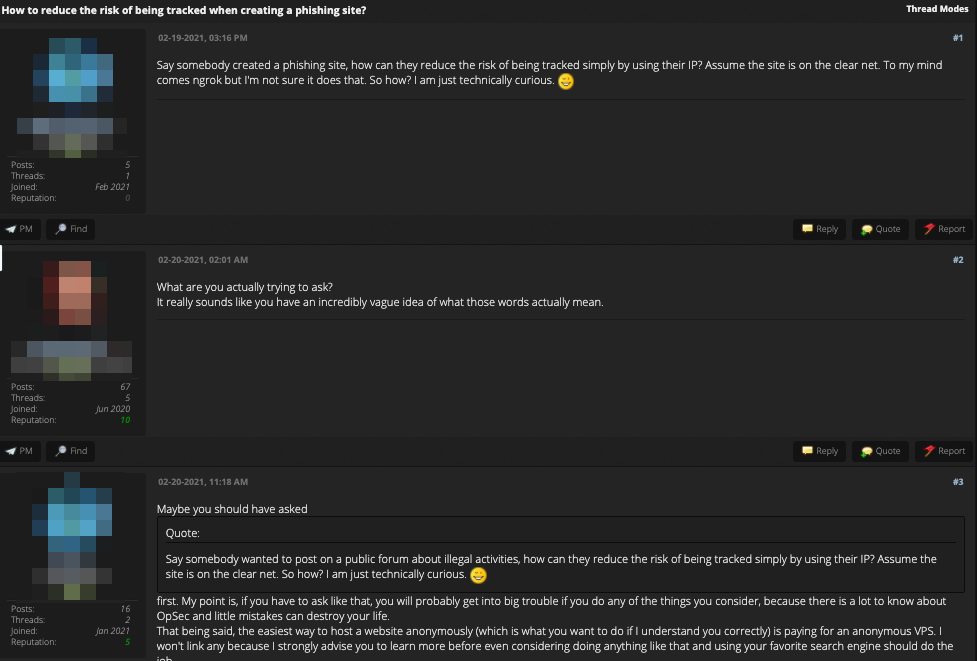Reply to post #1
The width and height of the screenshot is (977, 661).
[820, 229]
